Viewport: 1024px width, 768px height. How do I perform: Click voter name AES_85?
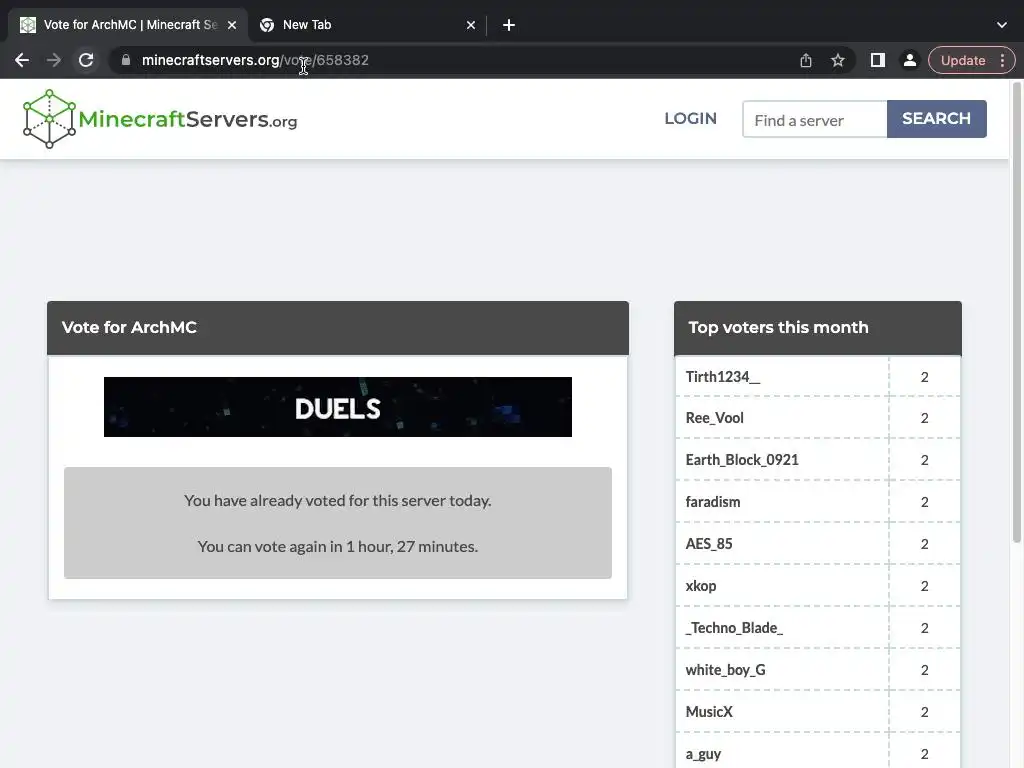[709, 543]
